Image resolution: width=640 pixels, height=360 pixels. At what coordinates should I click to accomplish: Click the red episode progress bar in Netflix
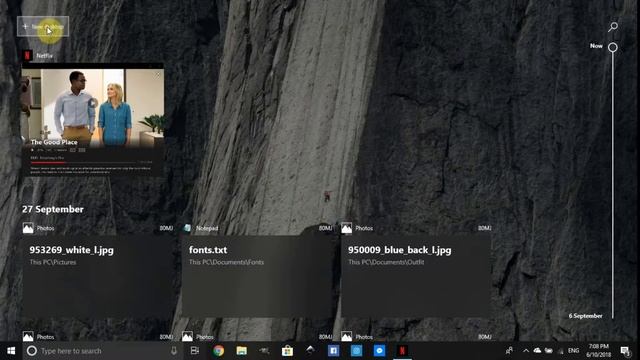(x=48, y=162)
